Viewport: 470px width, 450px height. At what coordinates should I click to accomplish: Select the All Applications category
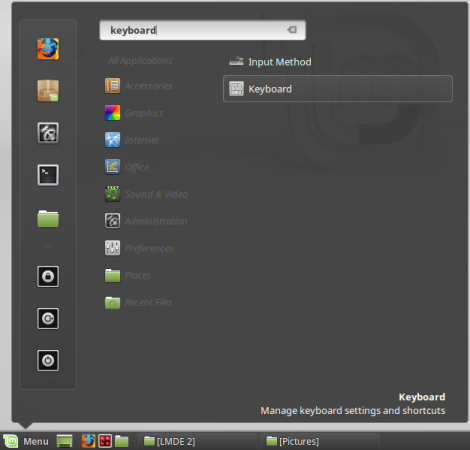coord(140,60)
